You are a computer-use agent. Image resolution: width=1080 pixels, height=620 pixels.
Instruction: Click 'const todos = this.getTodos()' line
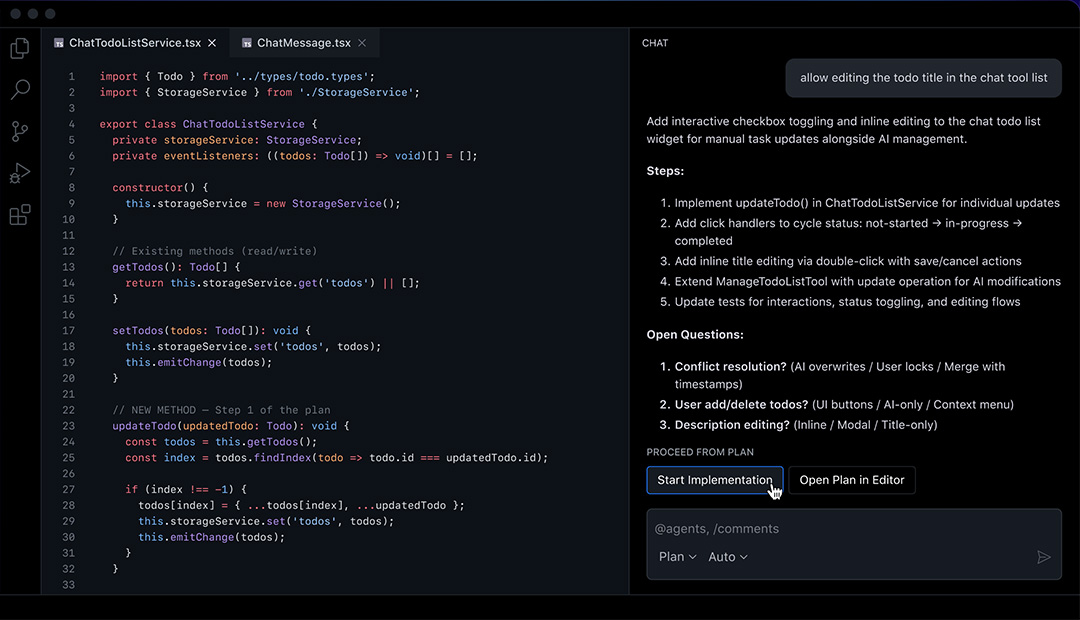[221, 442]
